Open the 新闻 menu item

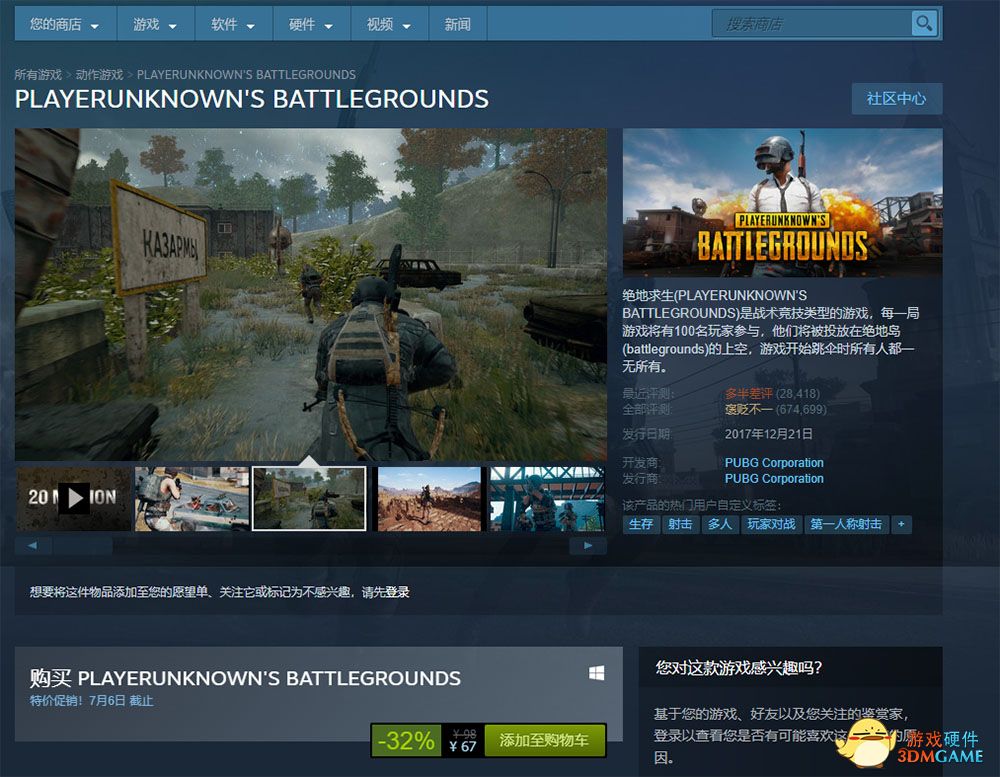(457, 24)
